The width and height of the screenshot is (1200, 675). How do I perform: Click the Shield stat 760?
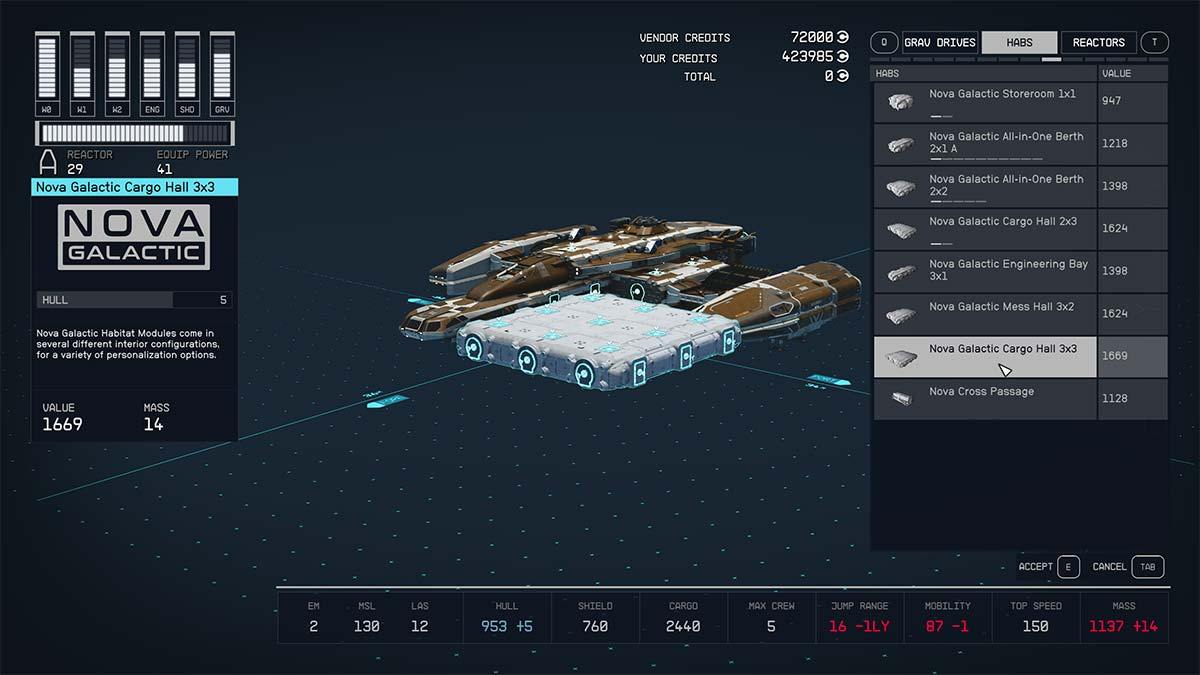[594, 626]
